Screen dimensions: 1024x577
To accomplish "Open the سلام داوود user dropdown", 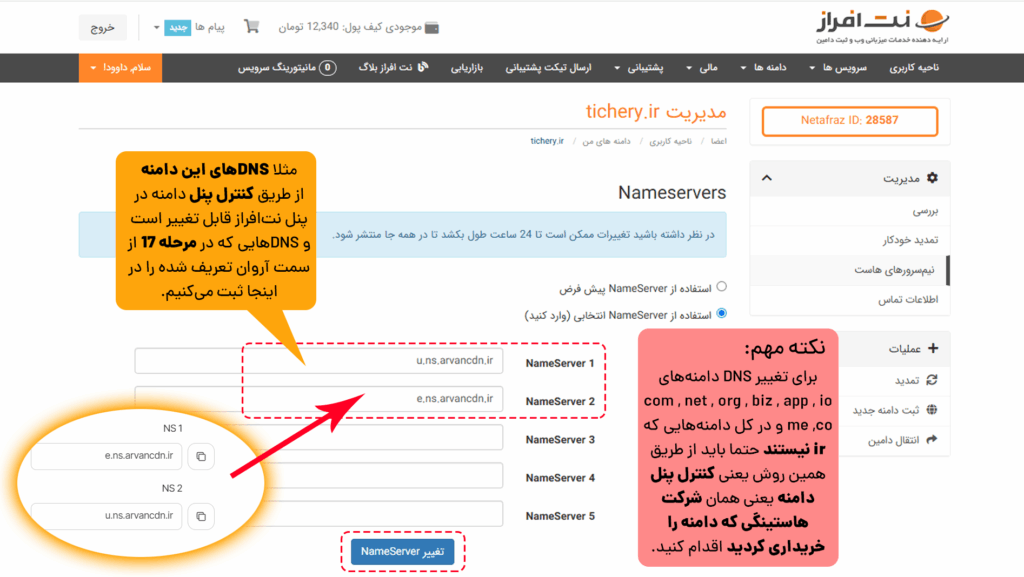I will 121,67.
